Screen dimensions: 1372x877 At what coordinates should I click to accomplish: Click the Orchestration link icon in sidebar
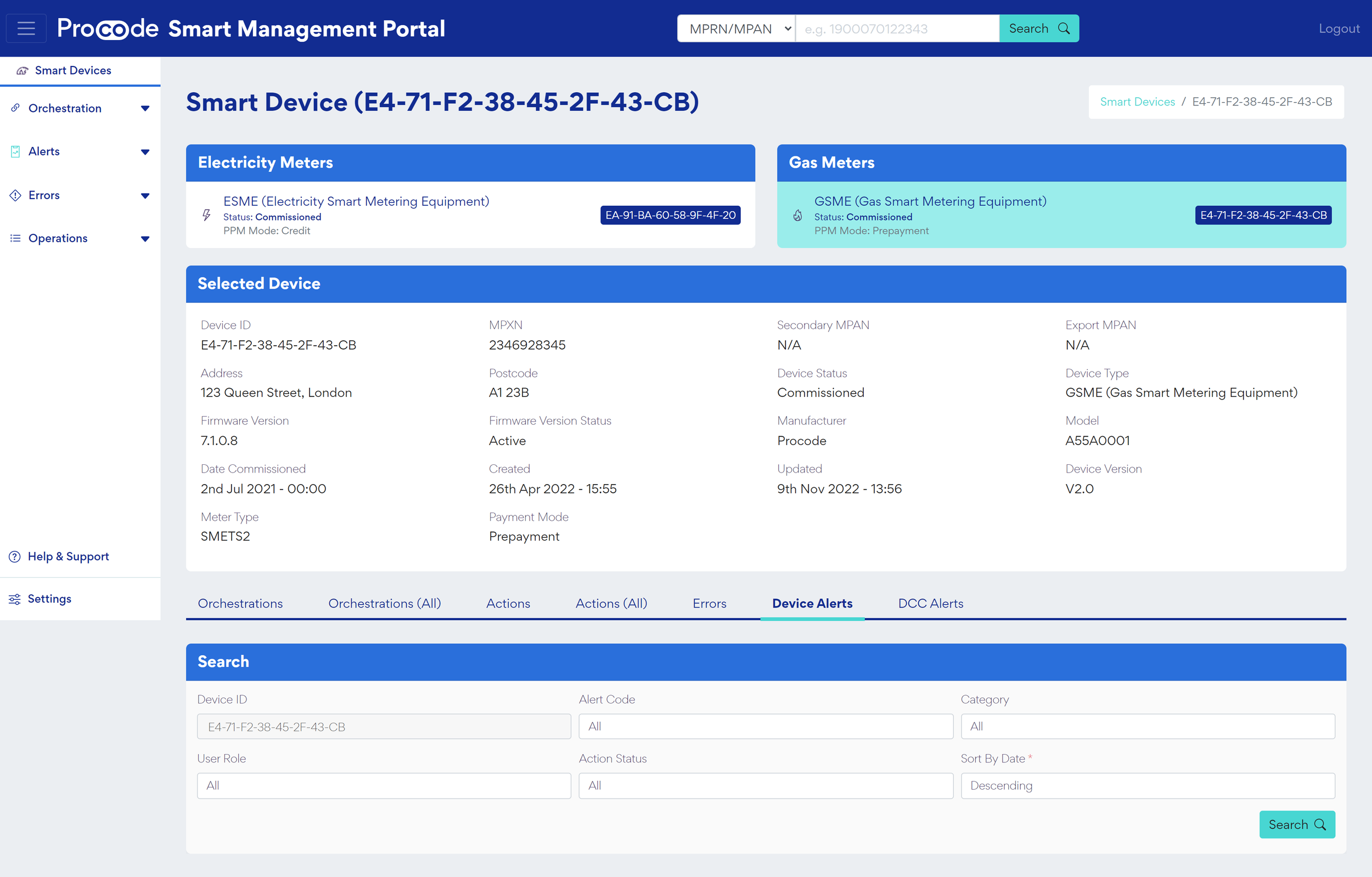(x=15, y=108)
